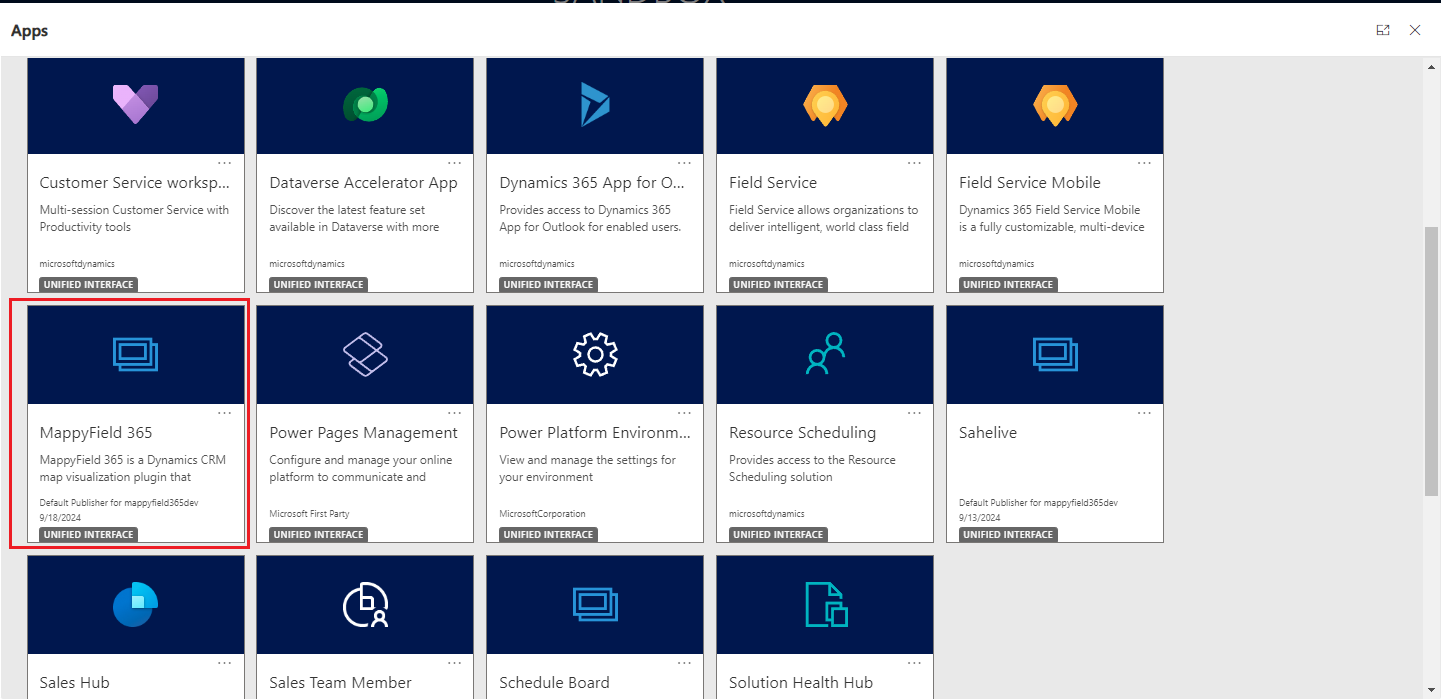Launch Schedule Board by its title
Viewport: 1441px width, 699px height.
tap(554, 683)
